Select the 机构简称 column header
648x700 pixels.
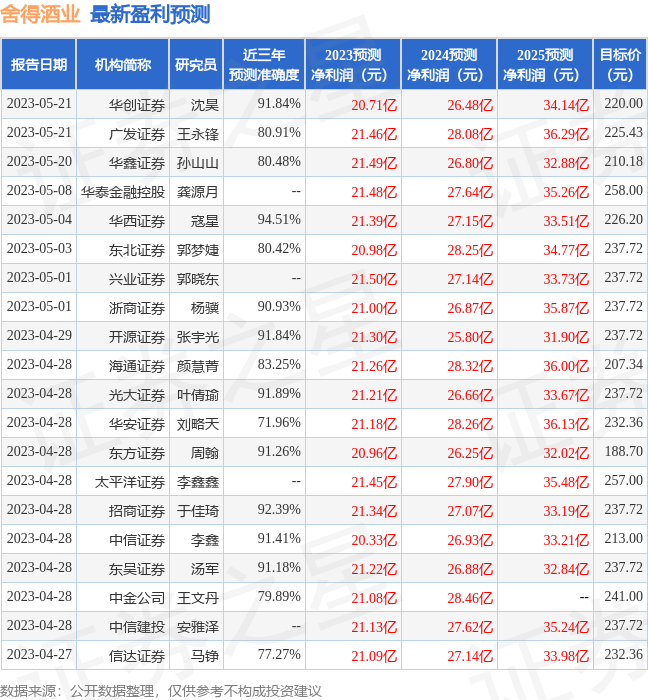[x=123, y=65]
